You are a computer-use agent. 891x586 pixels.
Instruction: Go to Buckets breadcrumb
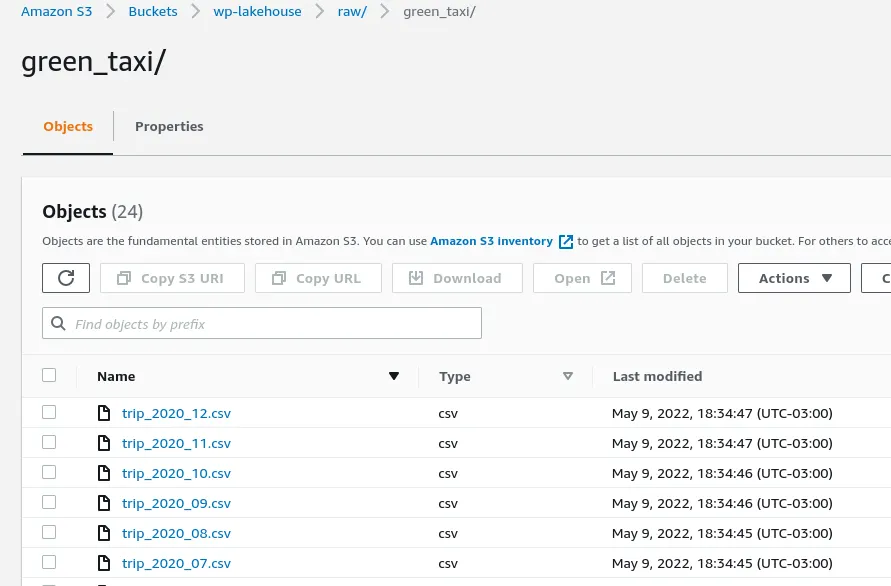(x=153, y=11)
